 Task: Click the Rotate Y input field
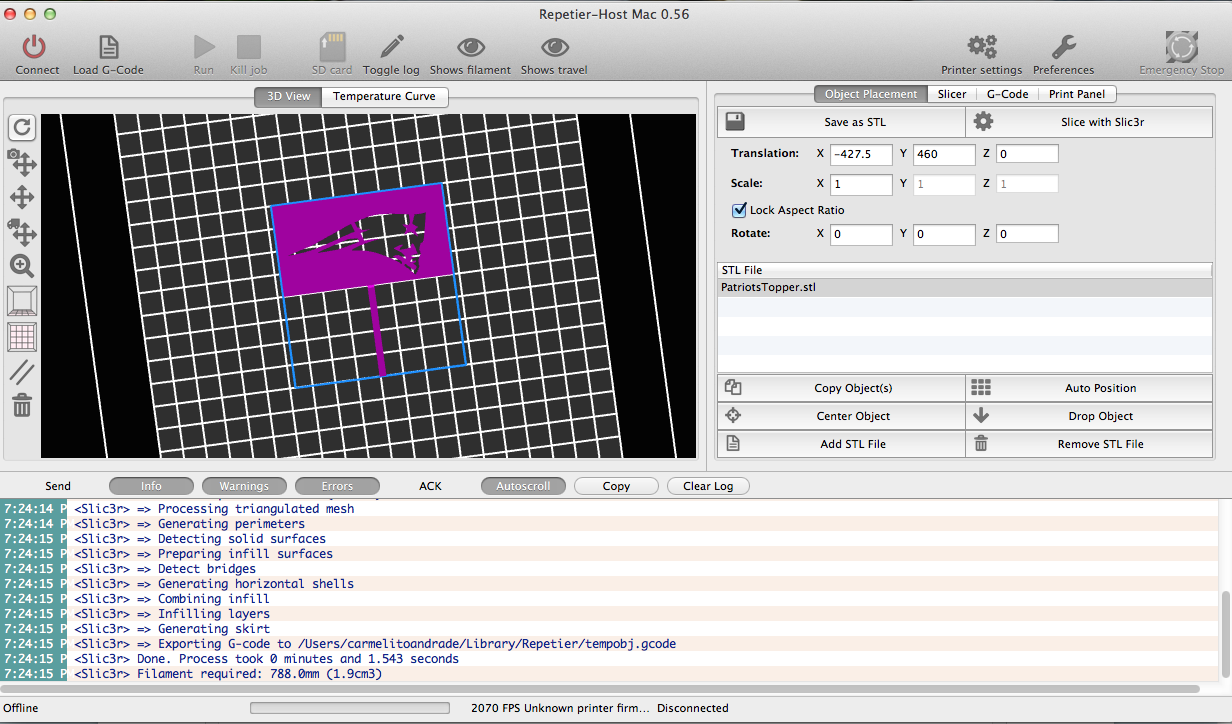point(944,234)
